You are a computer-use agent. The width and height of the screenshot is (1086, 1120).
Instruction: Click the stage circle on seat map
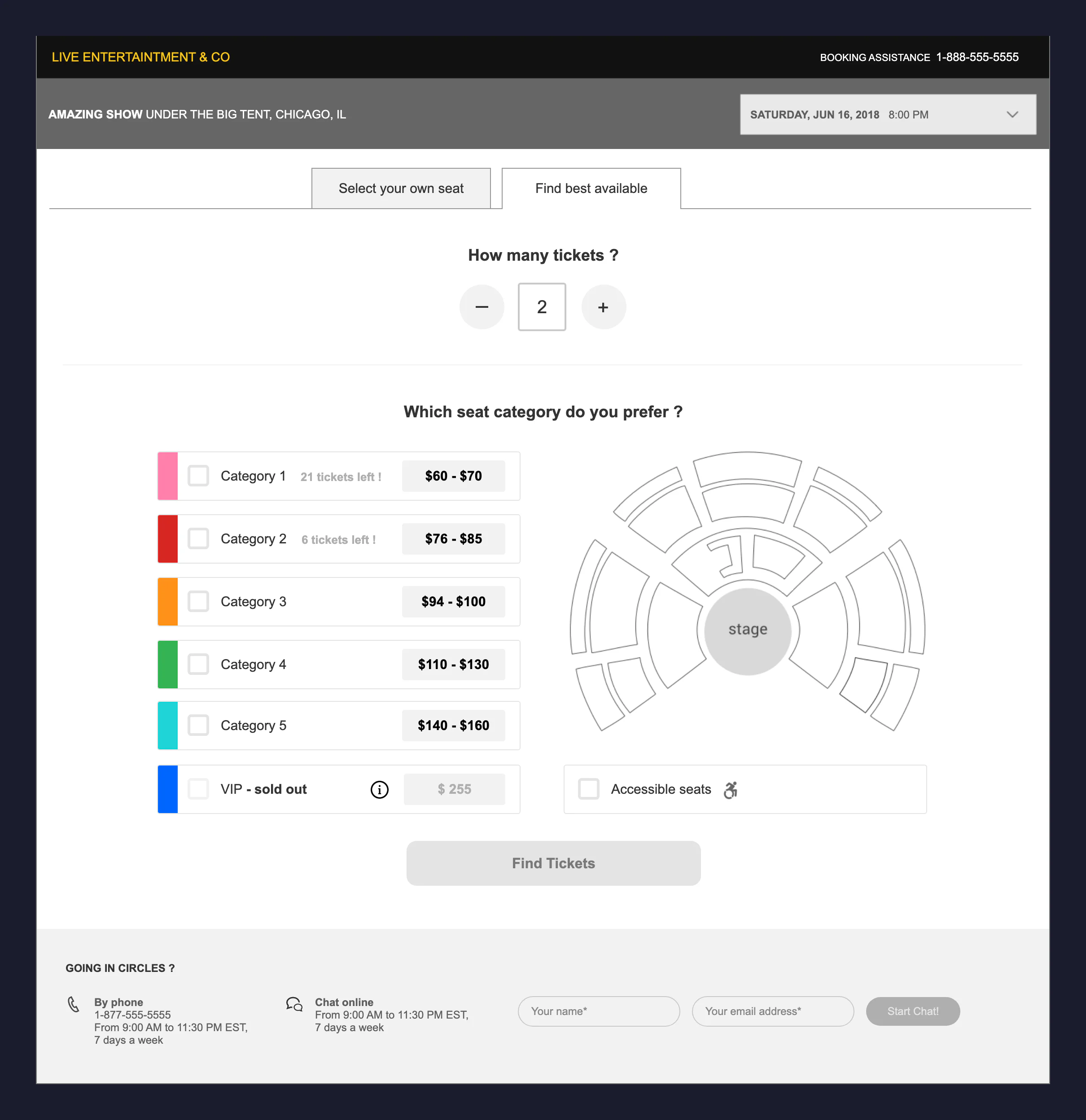pos(748,631)
